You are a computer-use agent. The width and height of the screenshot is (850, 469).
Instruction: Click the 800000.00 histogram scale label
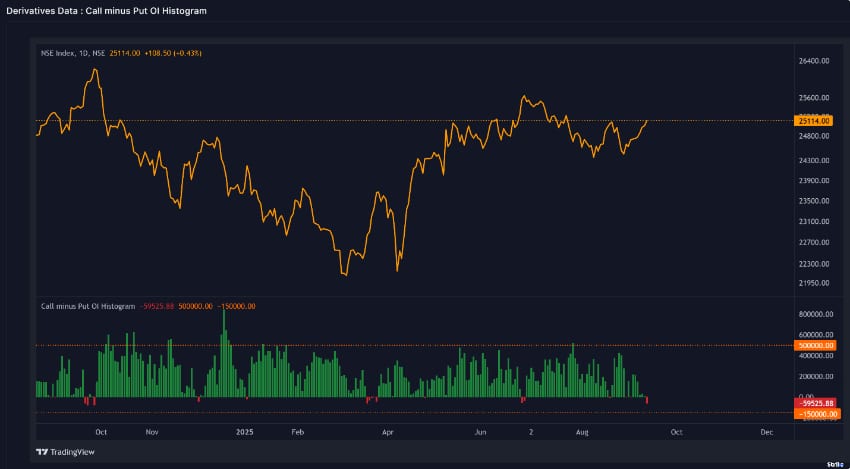point(814,314)
